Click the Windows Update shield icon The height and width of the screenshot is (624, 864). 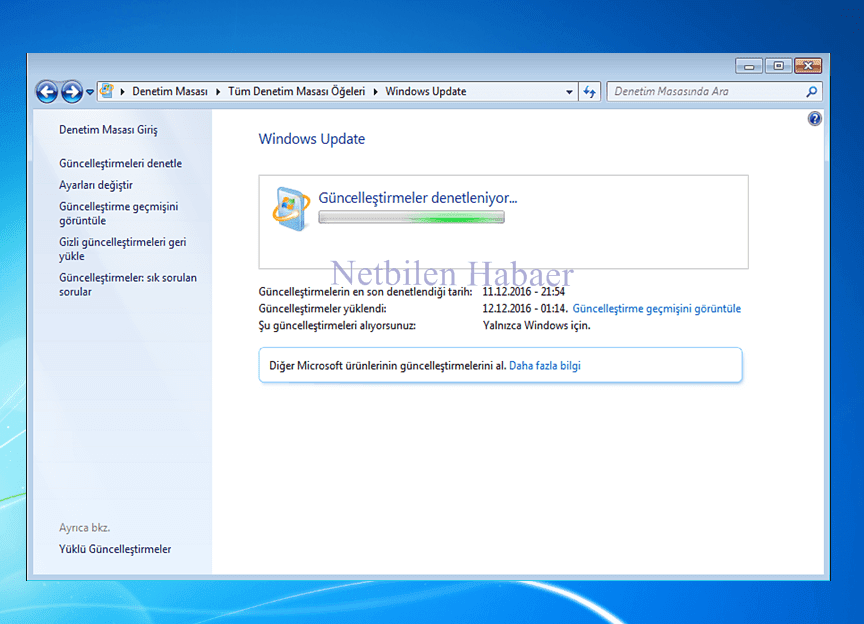291,209
